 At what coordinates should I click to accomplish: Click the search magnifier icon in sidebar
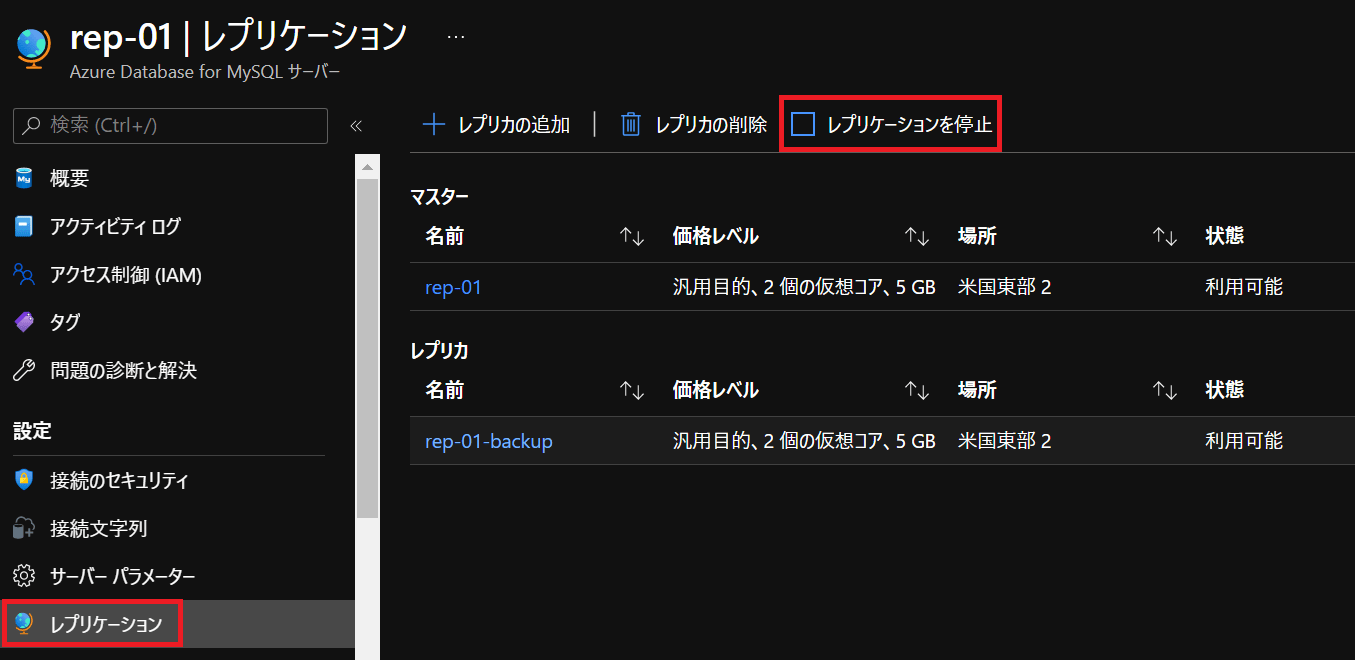coord(32,126)
